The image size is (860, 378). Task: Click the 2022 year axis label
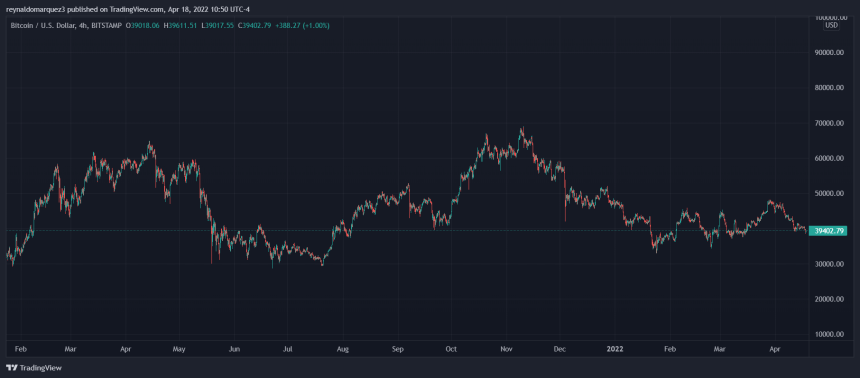pyautogui.click(x=614, y=348)
